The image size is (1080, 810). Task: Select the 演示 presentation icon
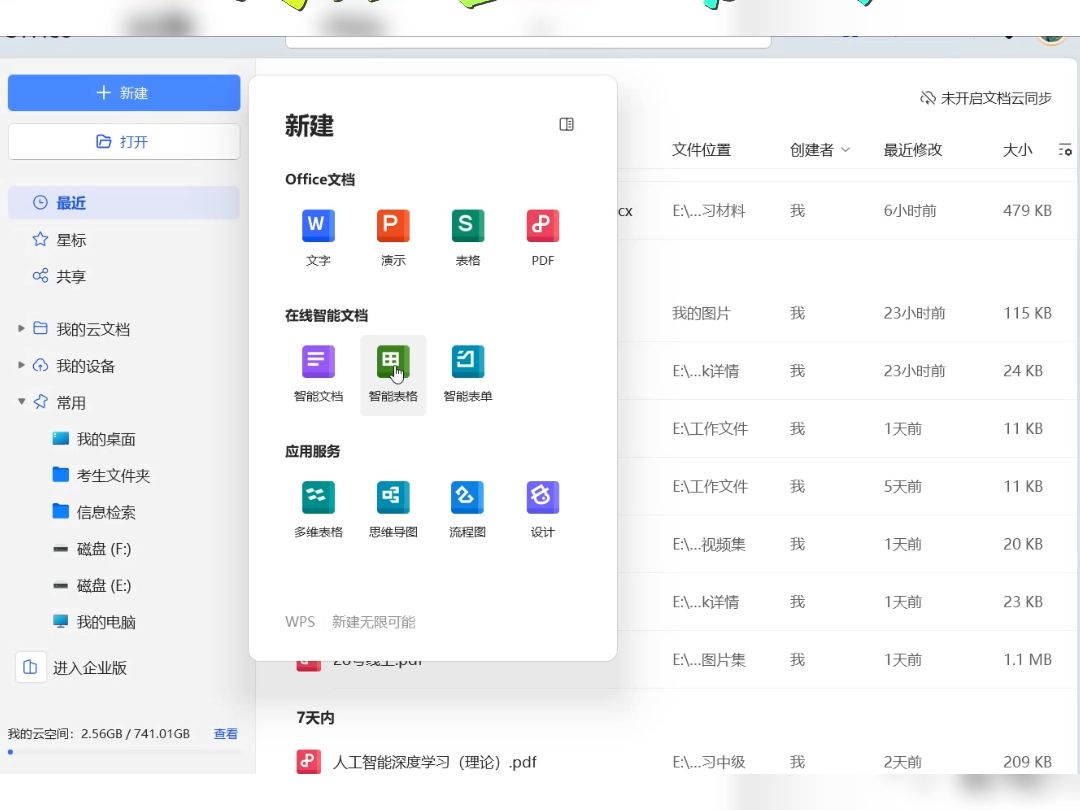[x=393, y=225]
